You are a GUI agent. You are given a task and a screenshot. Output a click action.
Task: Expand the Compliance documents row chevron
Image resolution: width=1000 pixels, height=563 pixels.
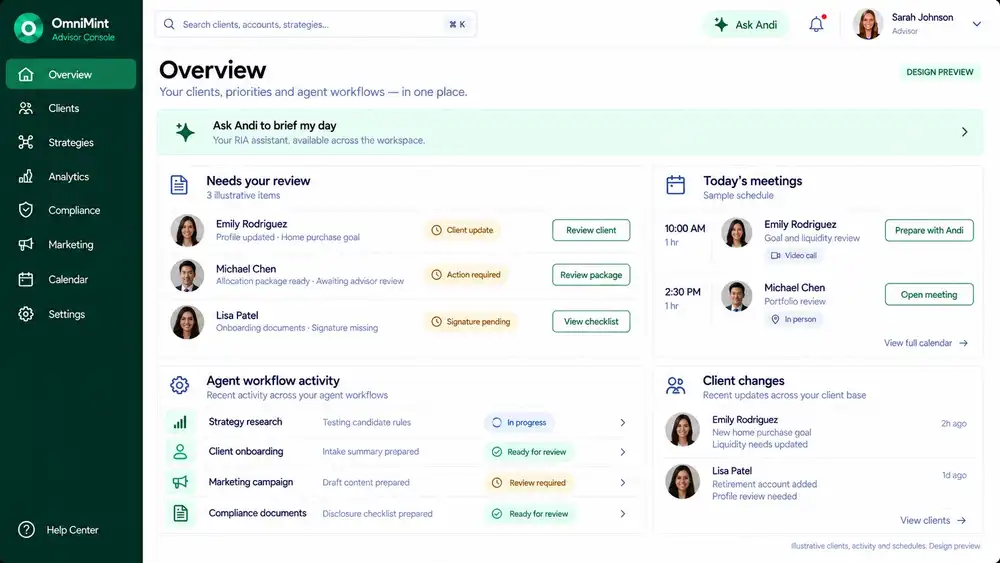pos(622,514)
